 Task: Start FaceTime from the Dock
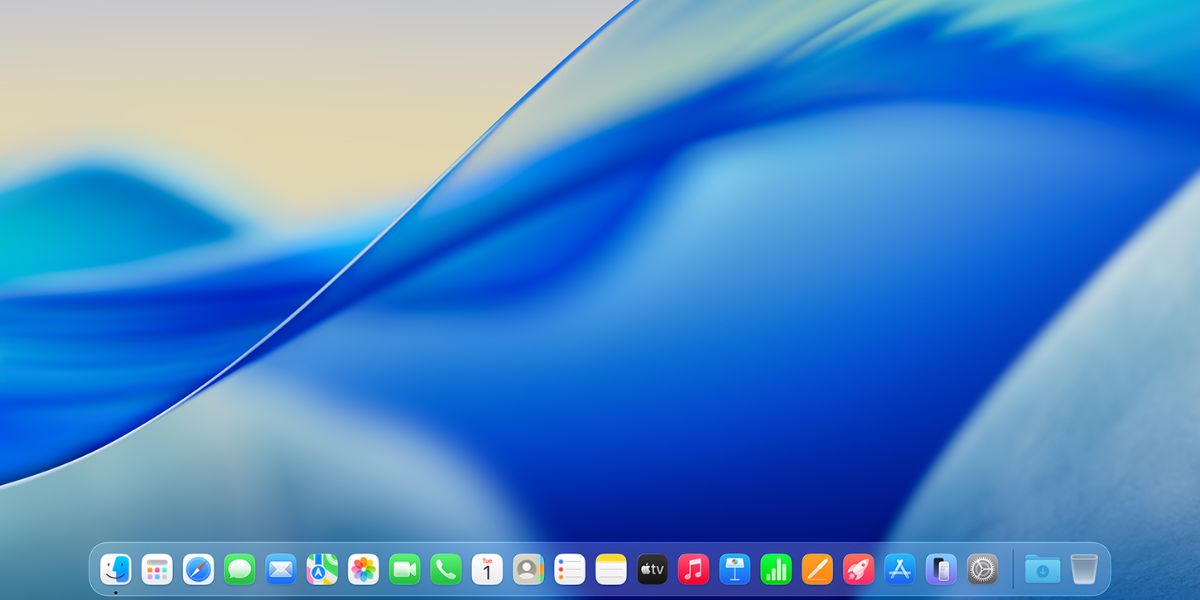tap(405, 569)
